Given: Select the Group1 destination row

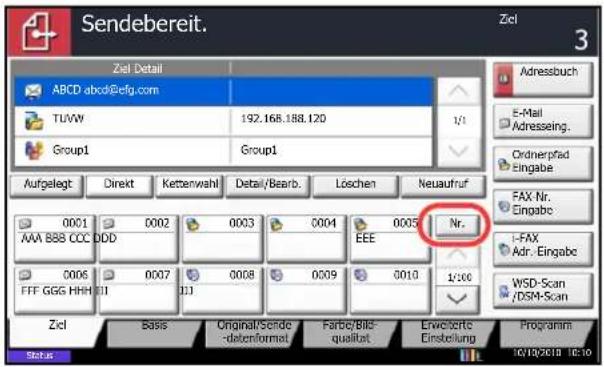Looking at the screenshot, I should coord(223,151).
